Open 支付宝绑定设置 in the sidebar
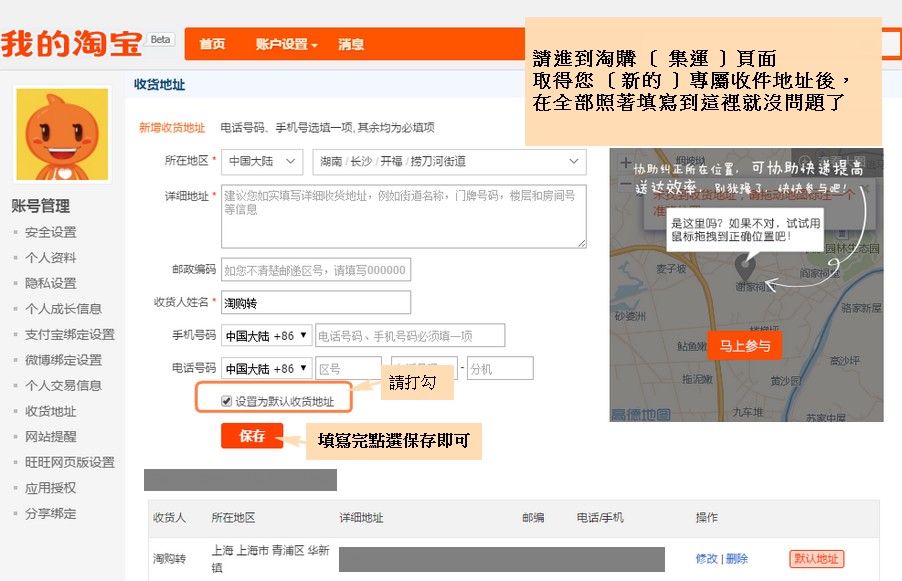The height and width of the screenshot is (581, 902). coord(70,334)
